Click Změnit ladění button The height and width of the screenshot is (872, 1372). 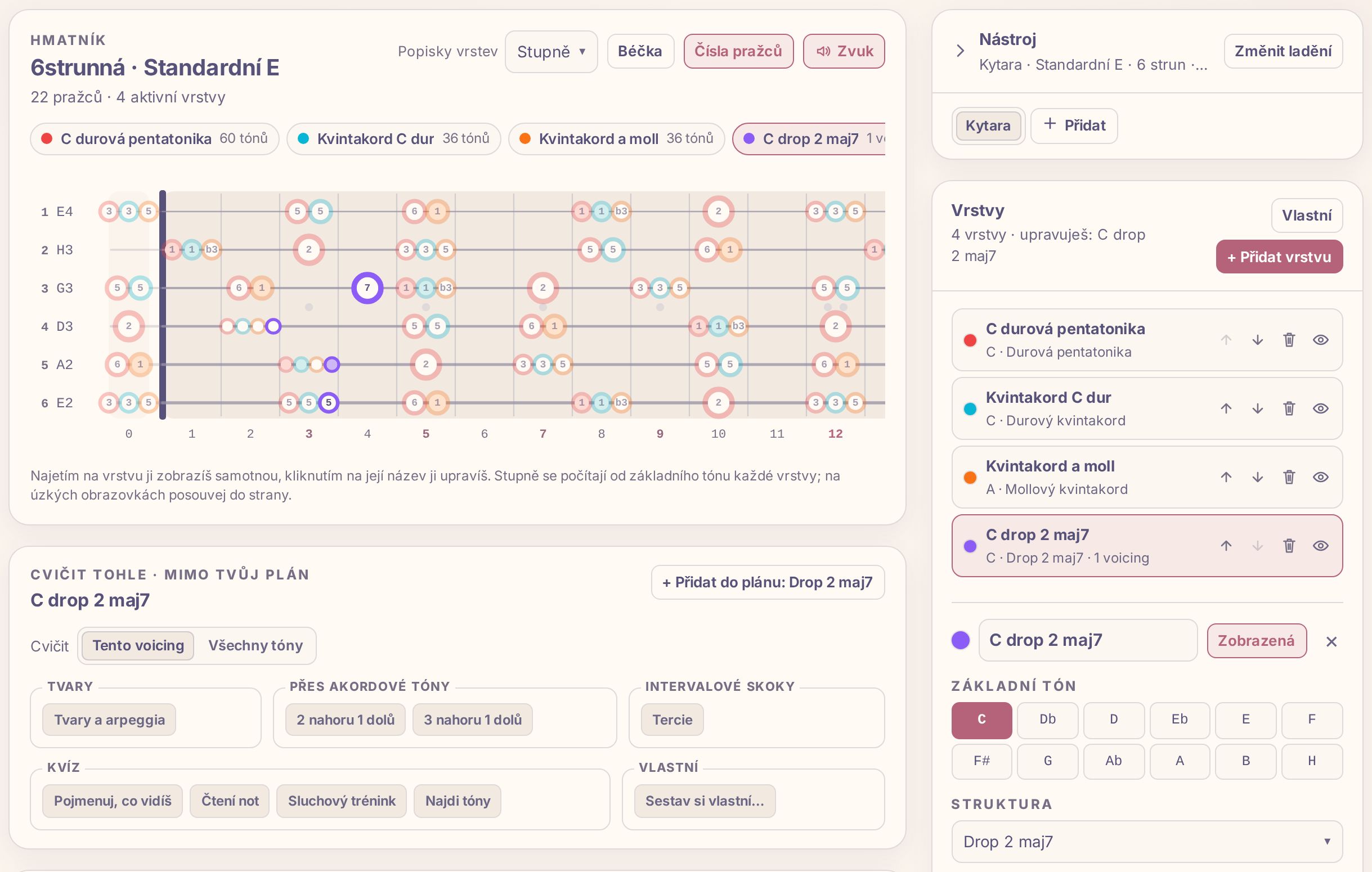(1283, 51)
